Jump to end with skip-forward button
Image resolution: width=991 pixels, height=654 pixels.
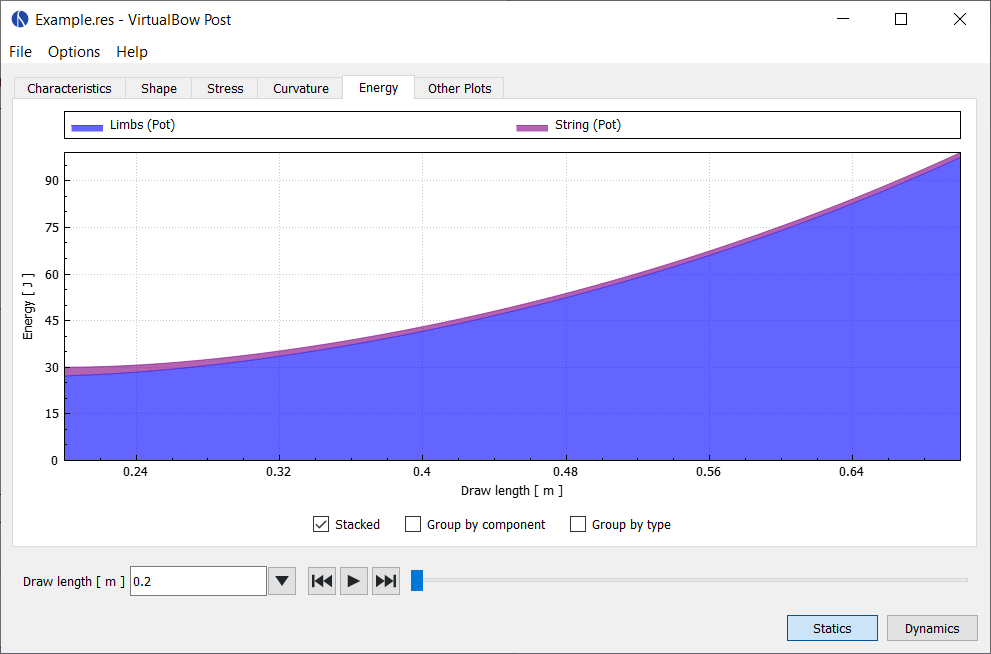pyautogui.click(x=386, y=581)
